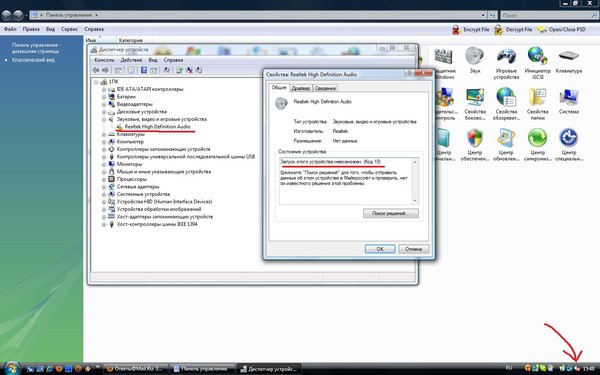Viewport: 600px width, 375px height.
Task: Select Мониторы in the device tree
Action: coord(129,164)
